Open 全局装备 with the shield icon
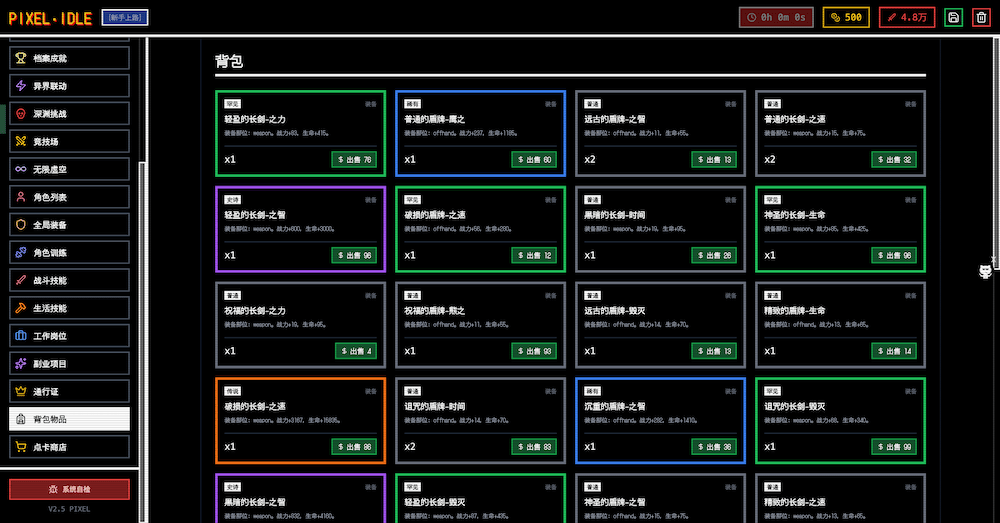Image resolution: width=1000 pixels, height=523 pixels. (69, 225)
